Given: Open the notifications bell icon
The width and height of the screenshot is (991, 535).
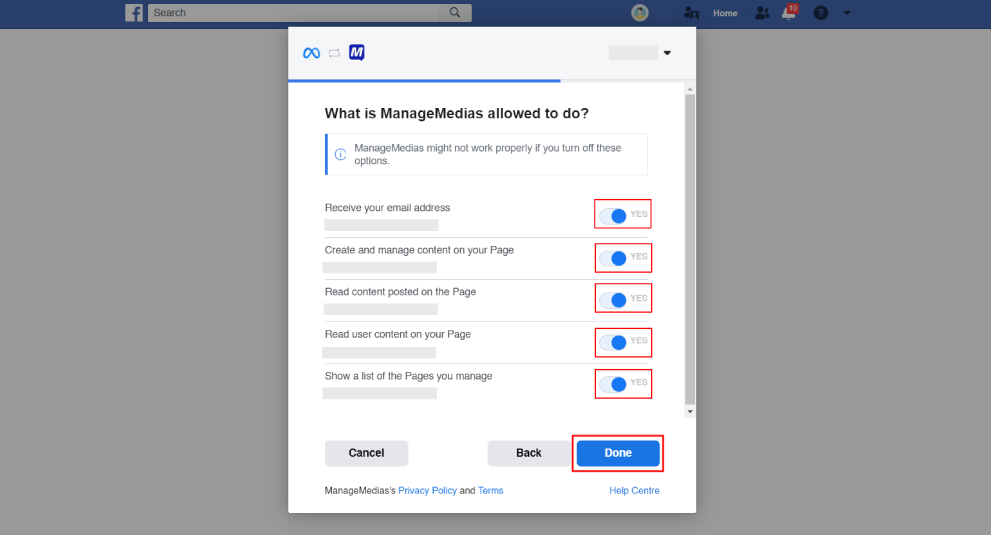Looking at the screenshot, I should pyautogui.click(x=789, y=13).
